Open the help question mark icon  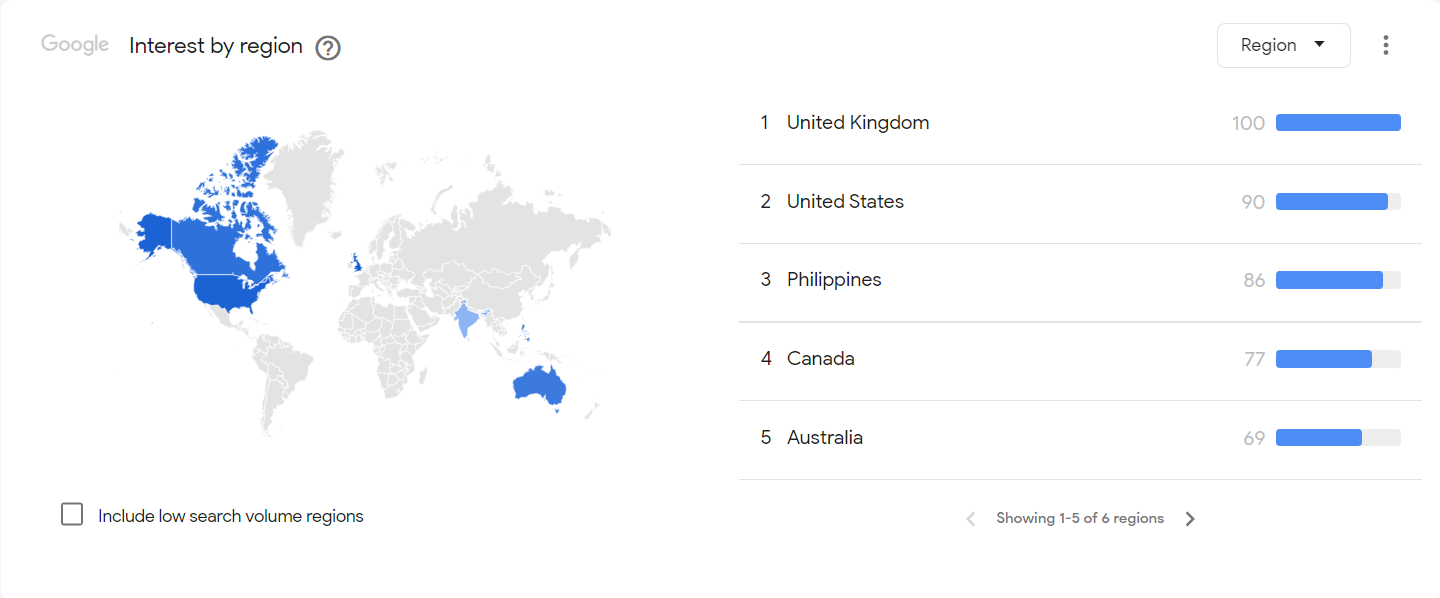pyautogui.click(x=328, y=47)
